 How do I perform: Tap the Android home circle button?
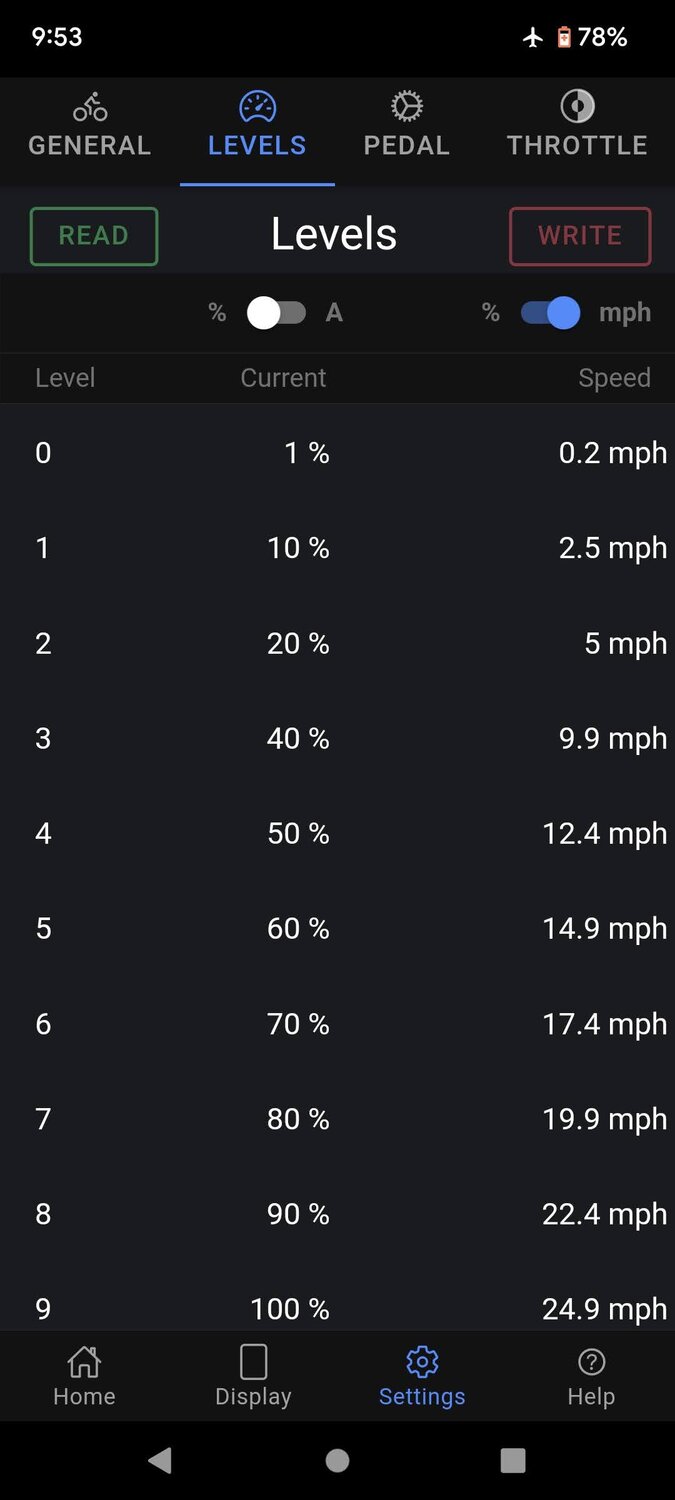[337, 1461]
